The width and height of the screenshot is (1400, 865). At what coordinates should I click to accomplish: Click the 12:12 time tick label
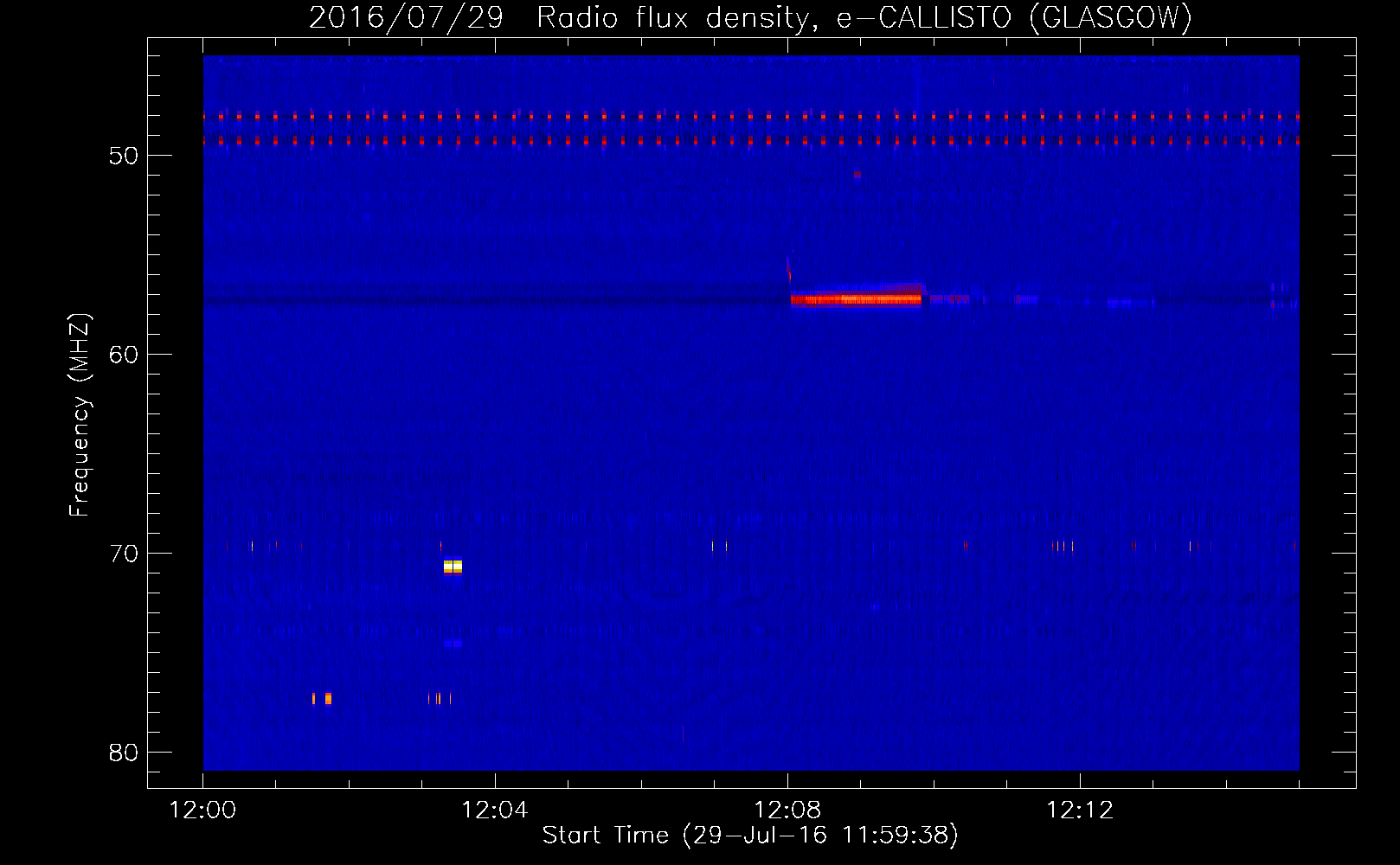pyautogui.click(x=1080, y=811)
